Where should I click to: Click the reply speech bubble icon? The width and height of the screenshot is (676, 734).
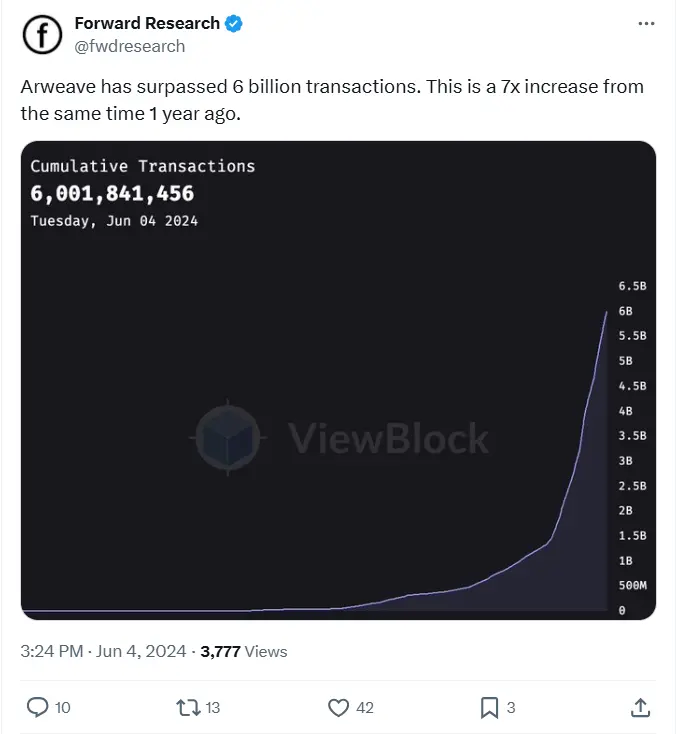coord(37,707)
